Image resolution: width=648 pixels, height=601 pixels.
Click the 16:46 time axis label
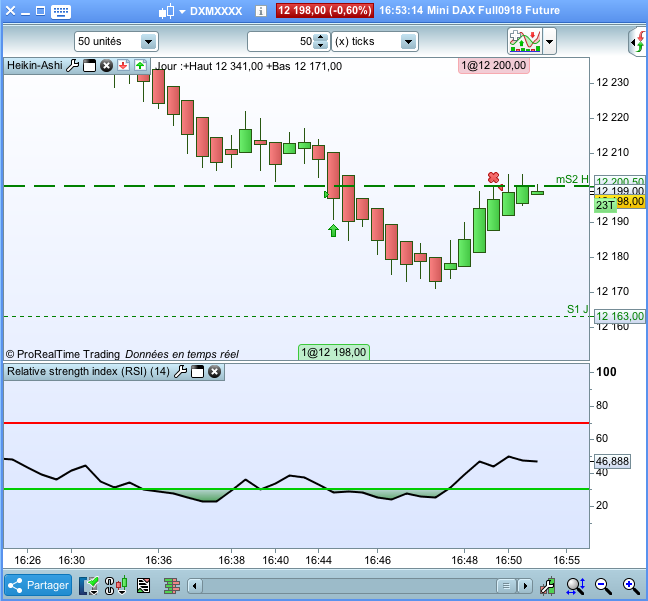click(x=377, y=560)
